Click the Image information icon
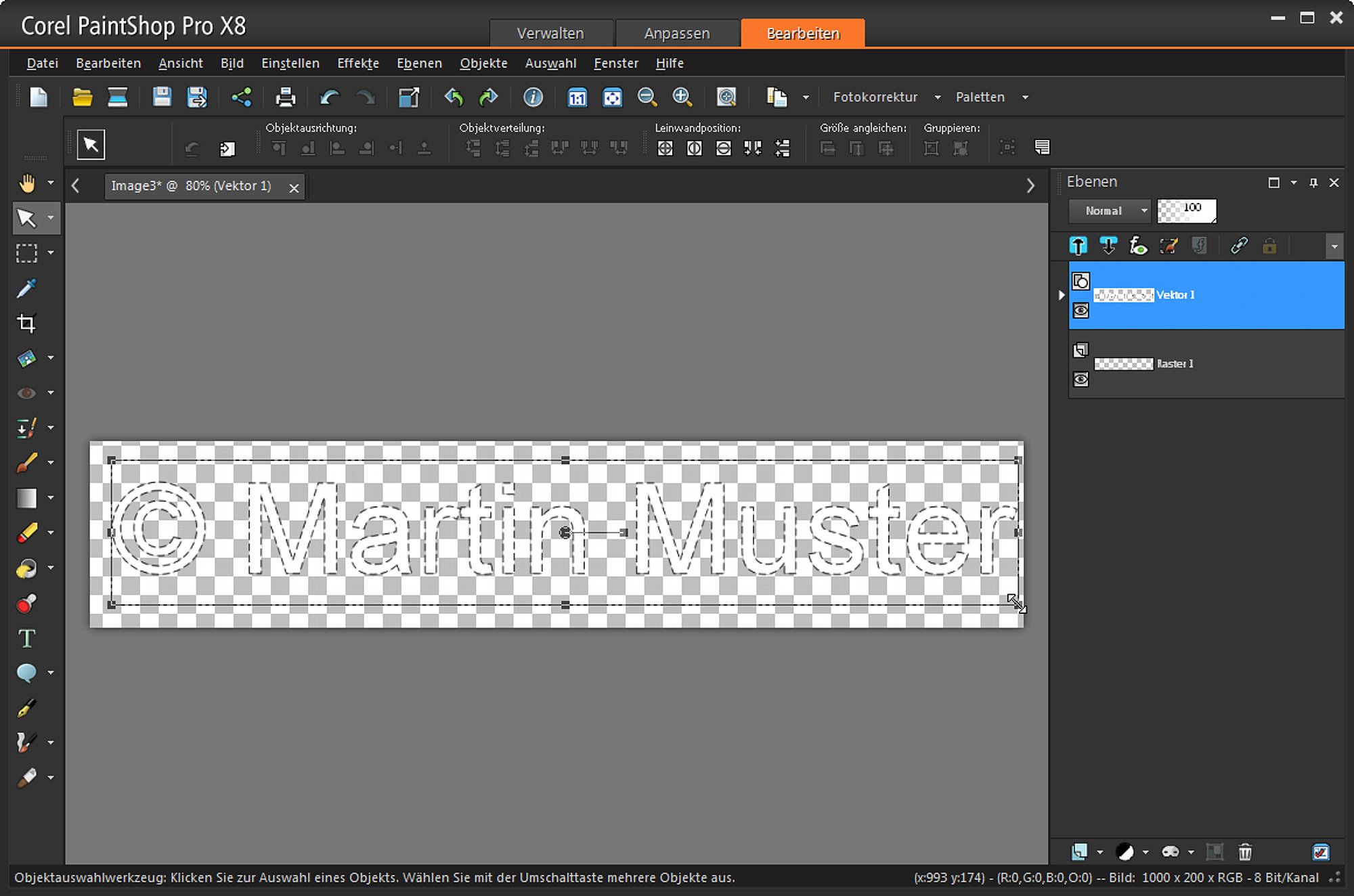This screenshot has height=896, width=1354. (533, 97)
